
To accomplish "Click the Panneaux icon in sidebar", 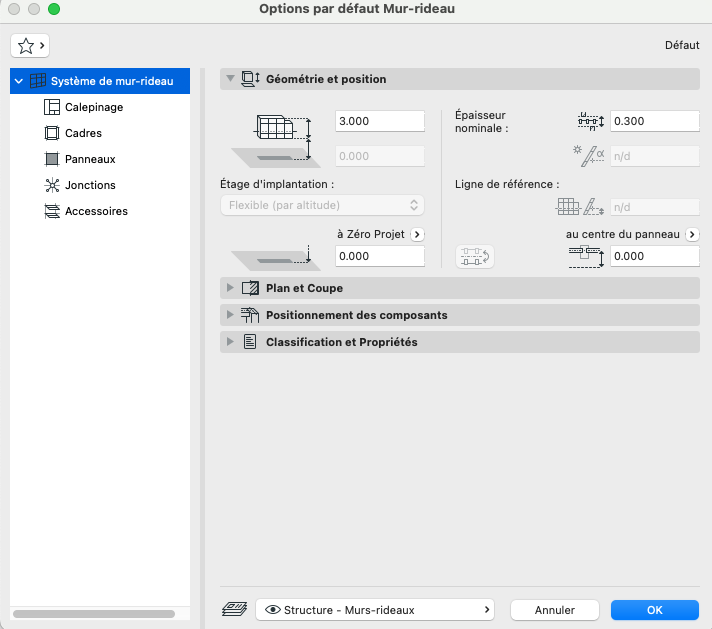I will click(52, 159).
